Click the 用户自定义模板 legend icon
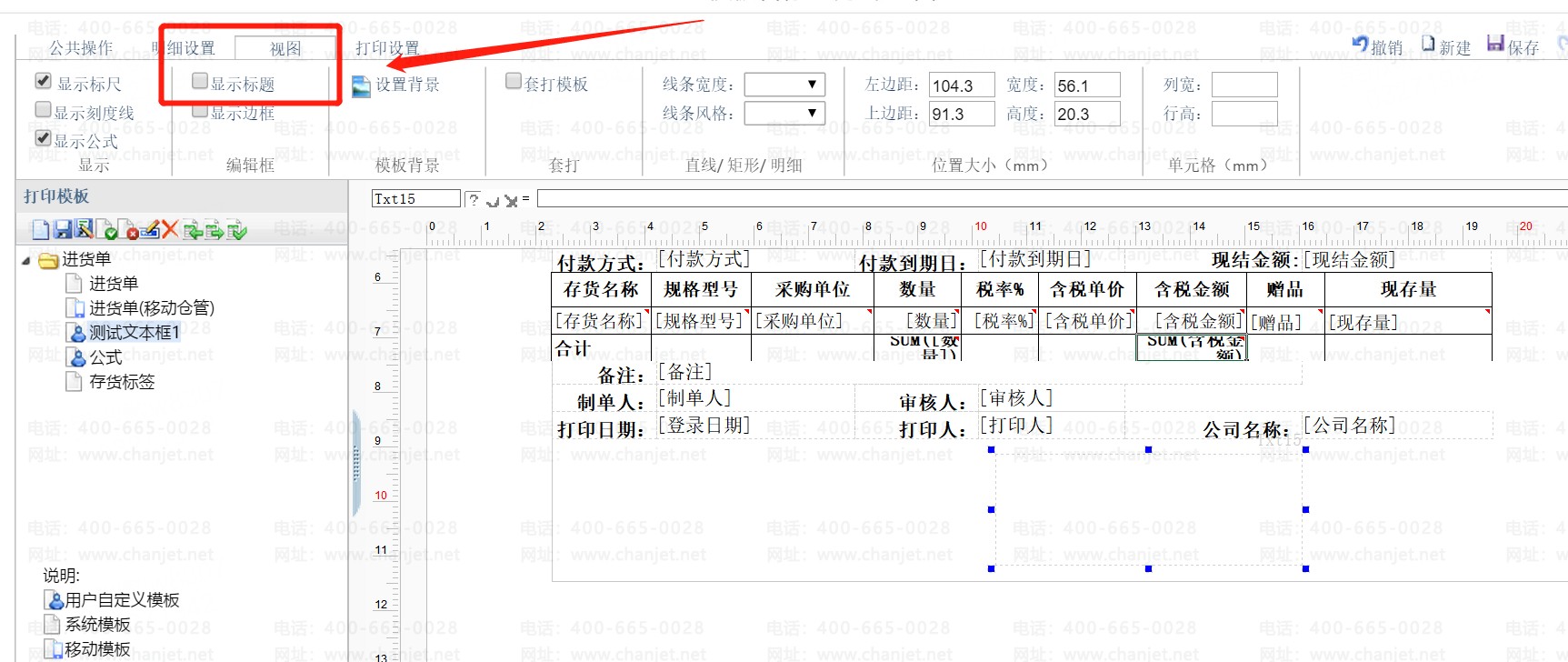 [x=54, y=600]
